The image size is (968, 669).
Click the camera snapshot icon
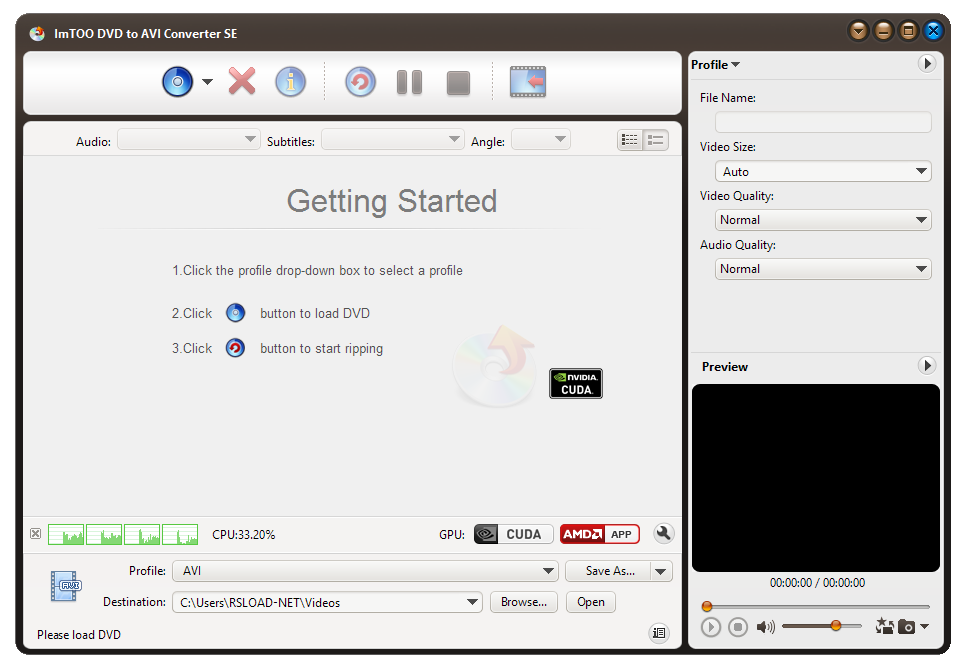(x=906, y=627)
